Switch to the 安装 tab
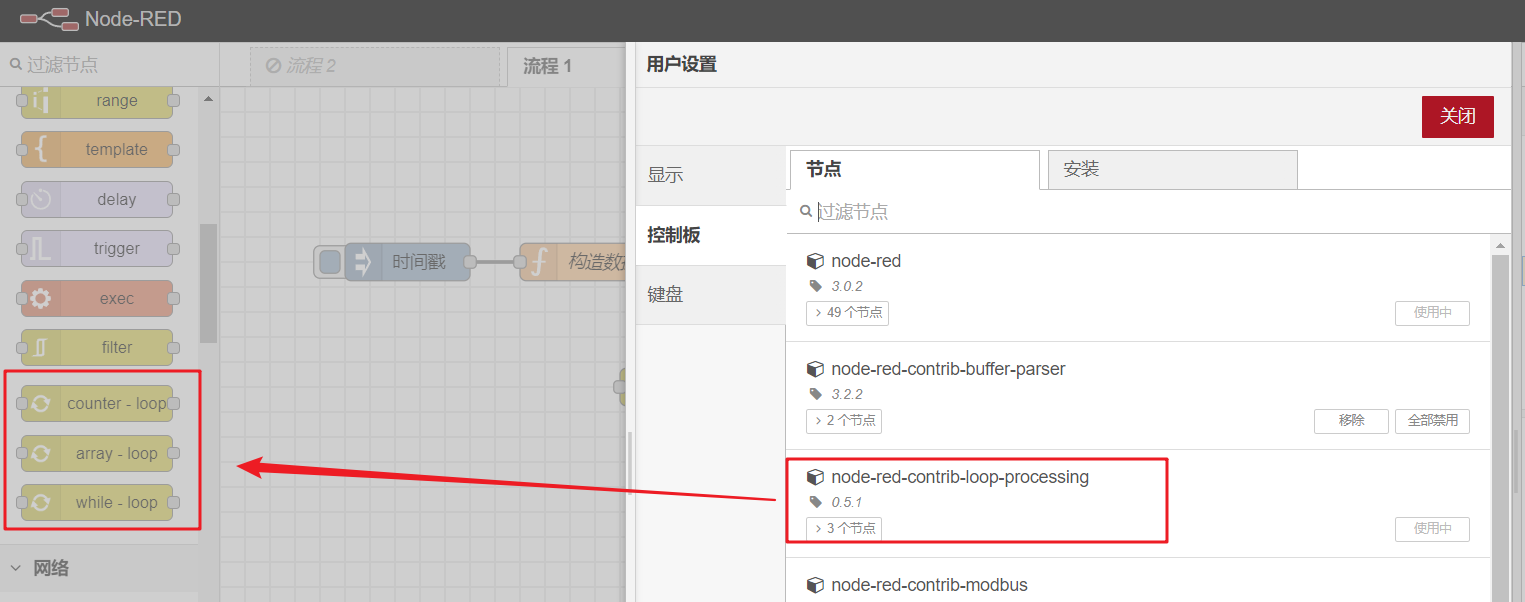The width and height of the screenshot is (1525, 602). (1173, 170)
